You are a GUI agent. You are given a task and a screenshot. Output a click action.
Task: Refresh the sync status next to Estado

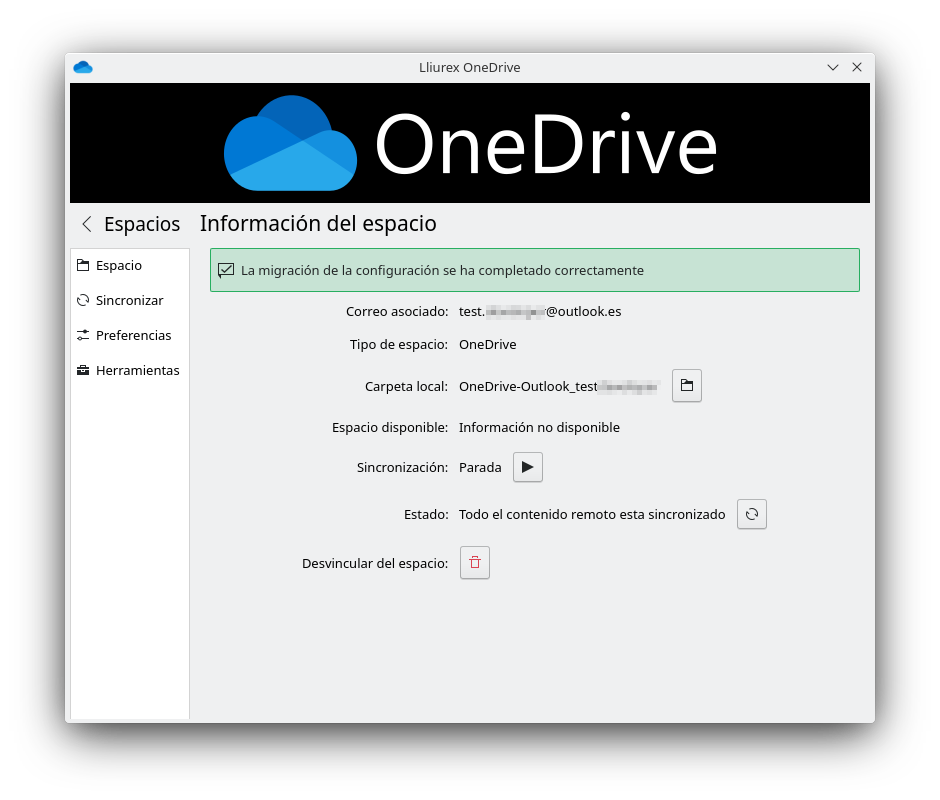(751, 515)
